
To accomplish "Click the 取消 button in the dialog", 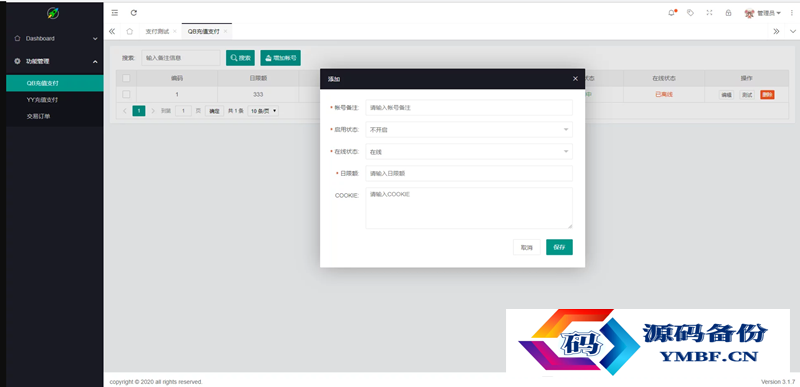I will (527, 247).
